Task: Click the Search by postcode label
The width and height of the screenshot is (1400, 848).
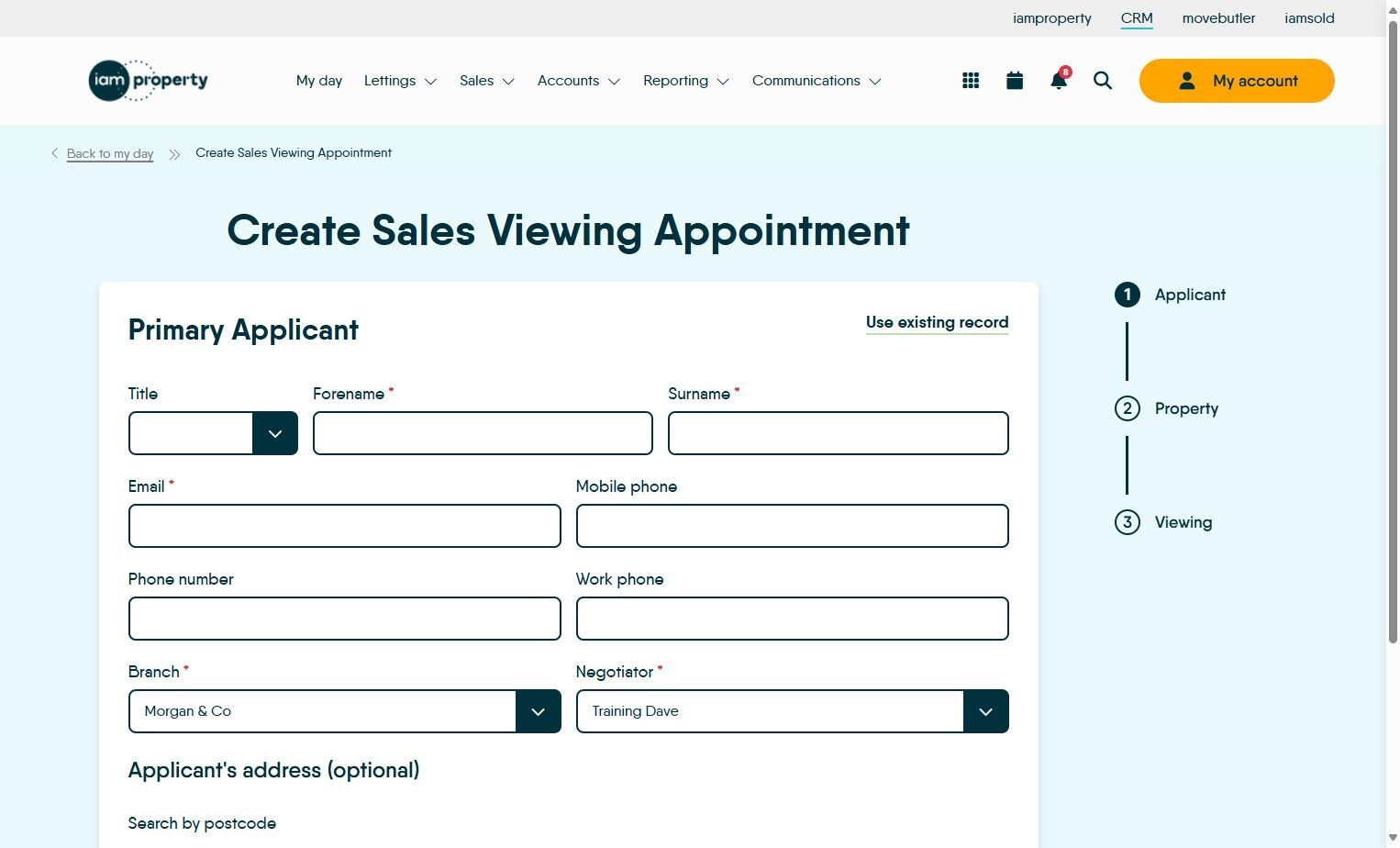Action: click(x=202, y=823)
